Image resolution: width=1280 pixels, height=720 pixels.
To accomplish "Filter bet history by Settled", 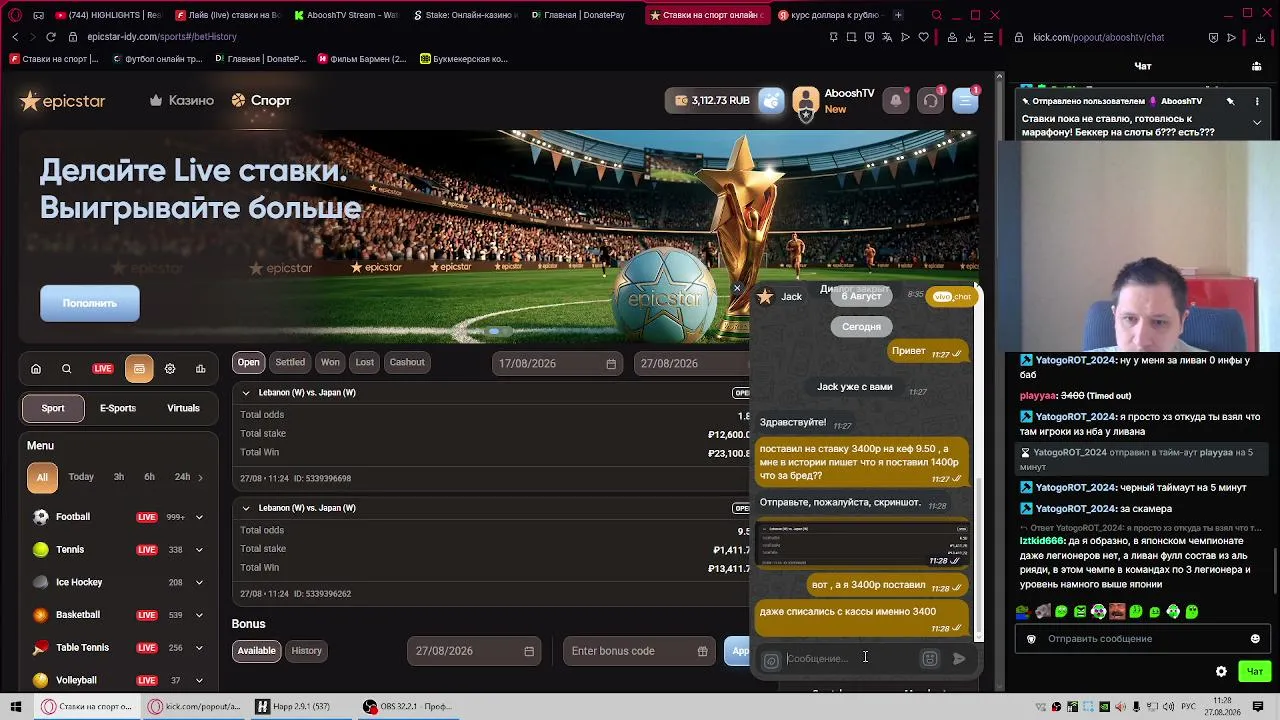I will (290, 362).
